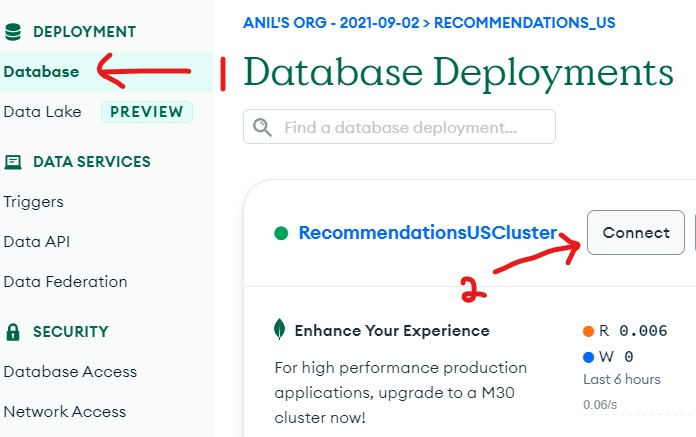
Task: Click the orange reads indicator dot
Action: [x=589, y=331]
